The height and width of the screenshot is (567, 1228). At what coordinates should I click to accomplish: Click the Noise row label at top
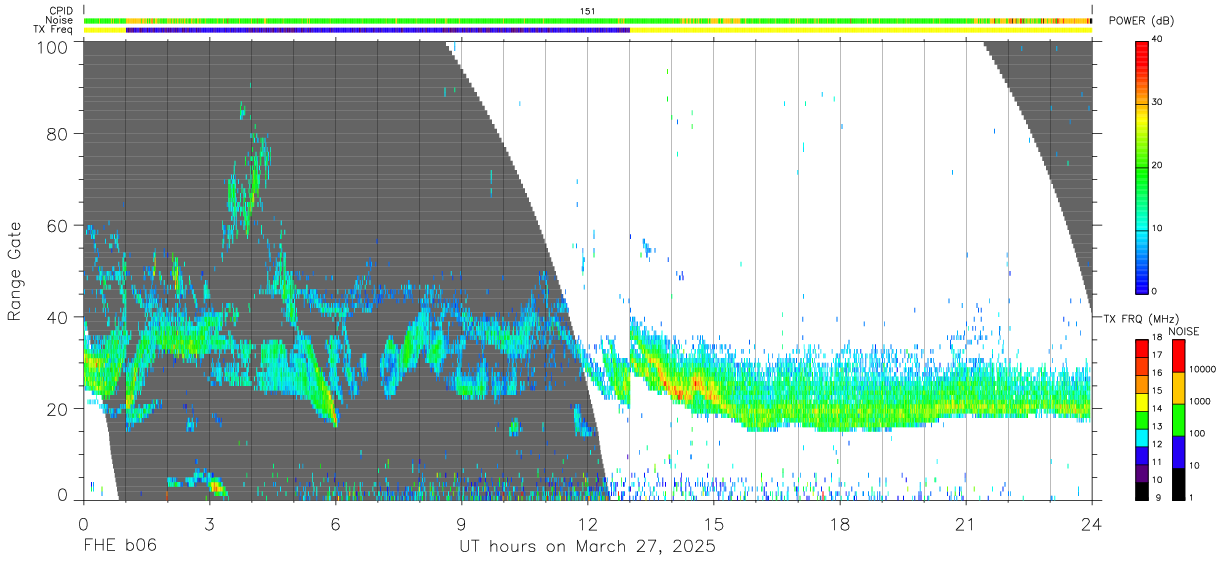pos(60,20)
